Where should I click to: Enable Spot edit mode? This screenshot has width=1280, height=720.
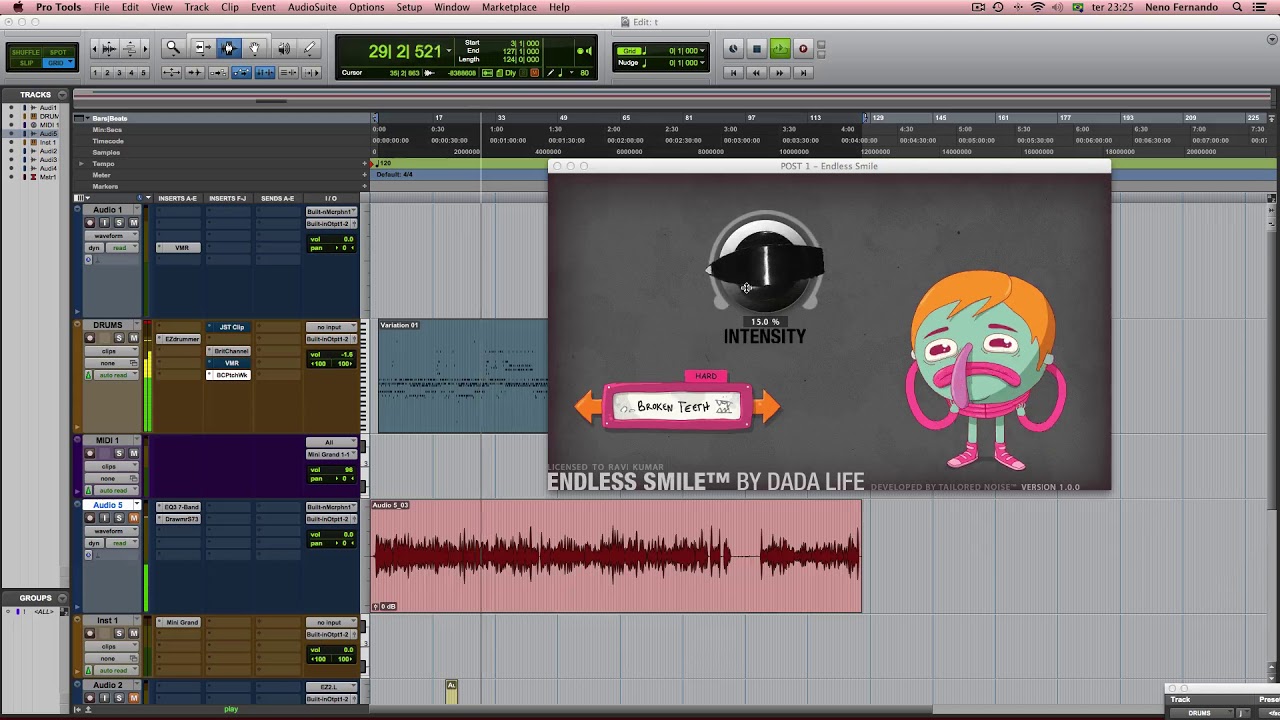(x=58, y=52)
